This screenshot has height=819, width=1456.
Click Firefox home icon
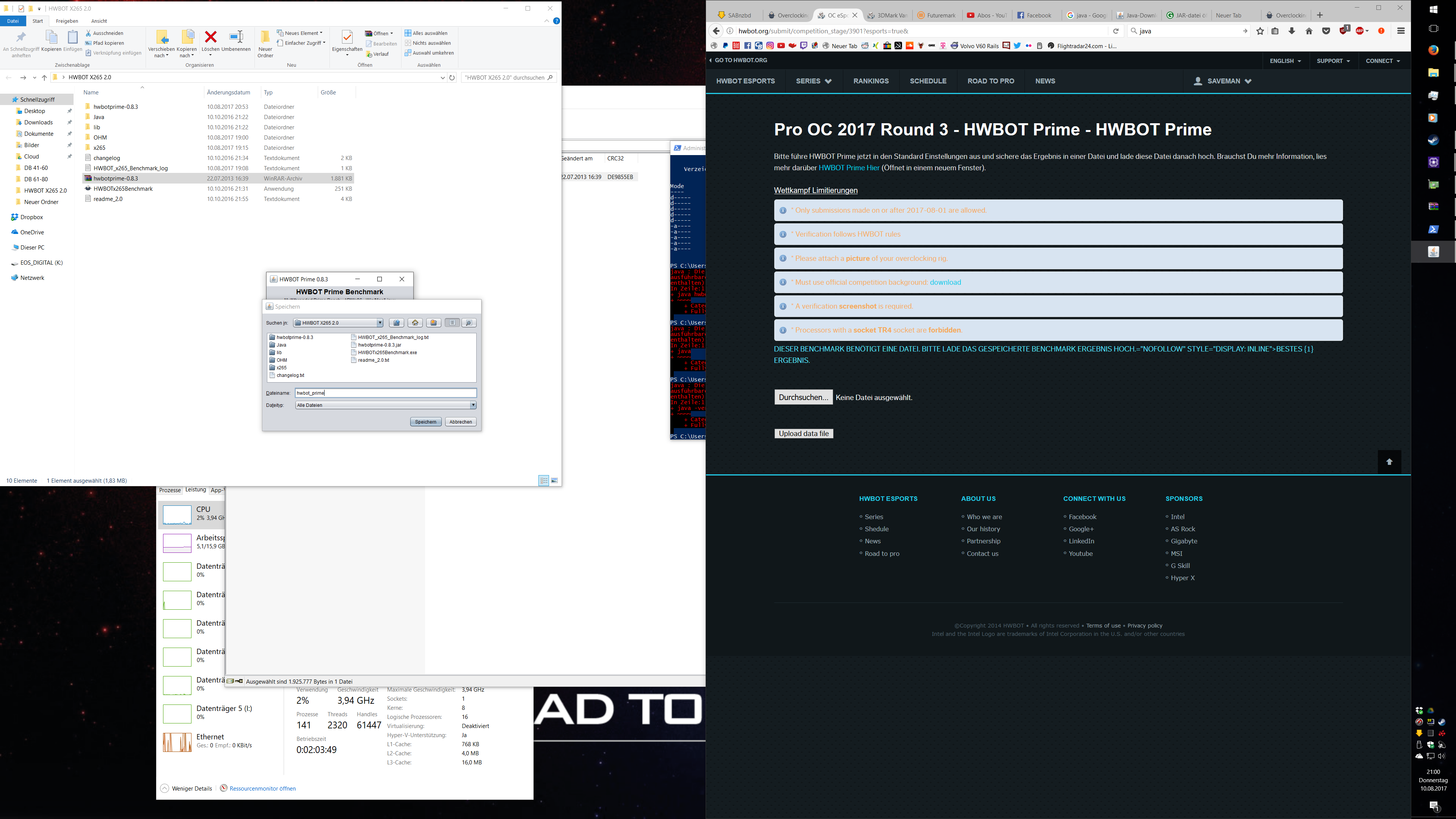click(x=1309, y=31)
